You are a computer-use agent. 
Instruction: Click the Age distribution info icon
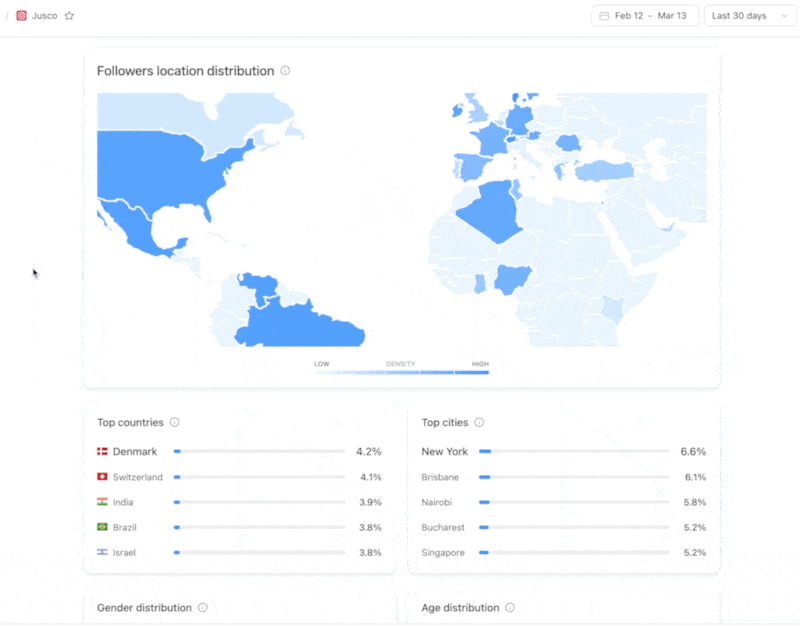(x=509, y=608)
